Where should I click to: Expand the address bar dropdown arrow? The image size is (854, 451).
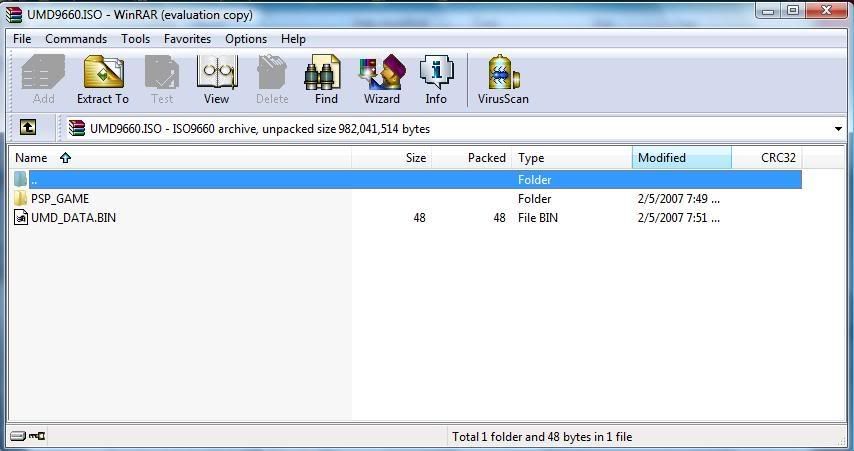838,129
